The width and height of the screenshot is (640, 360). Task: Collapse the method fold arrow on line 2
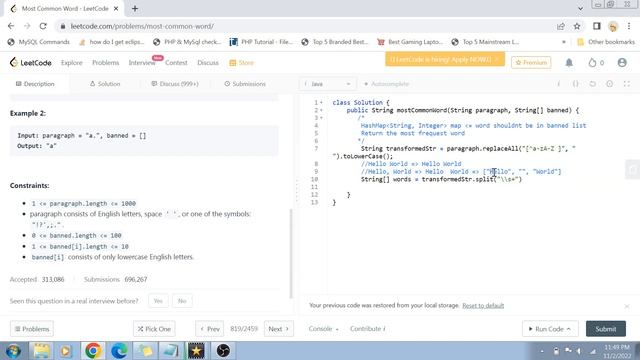click(322, 110)
